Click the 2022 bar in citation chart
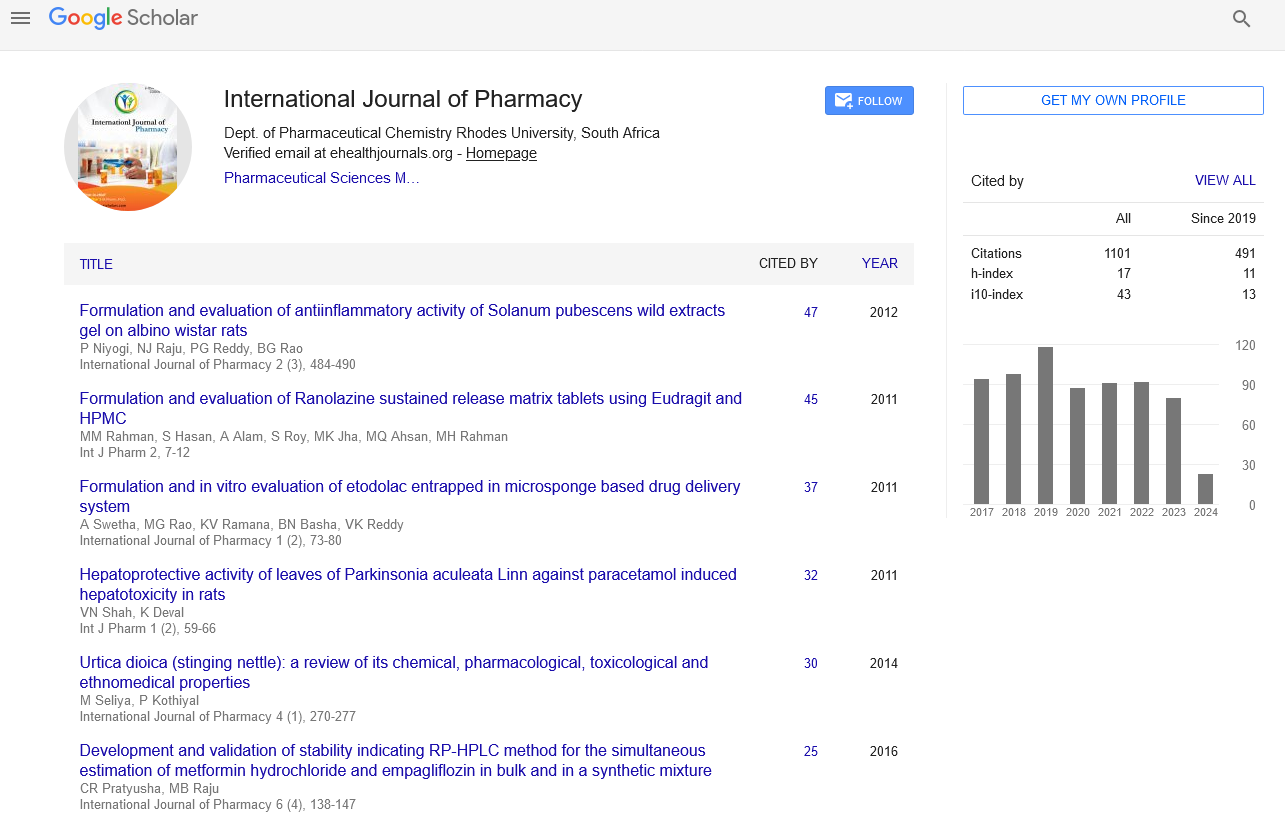 (1141, 443)
